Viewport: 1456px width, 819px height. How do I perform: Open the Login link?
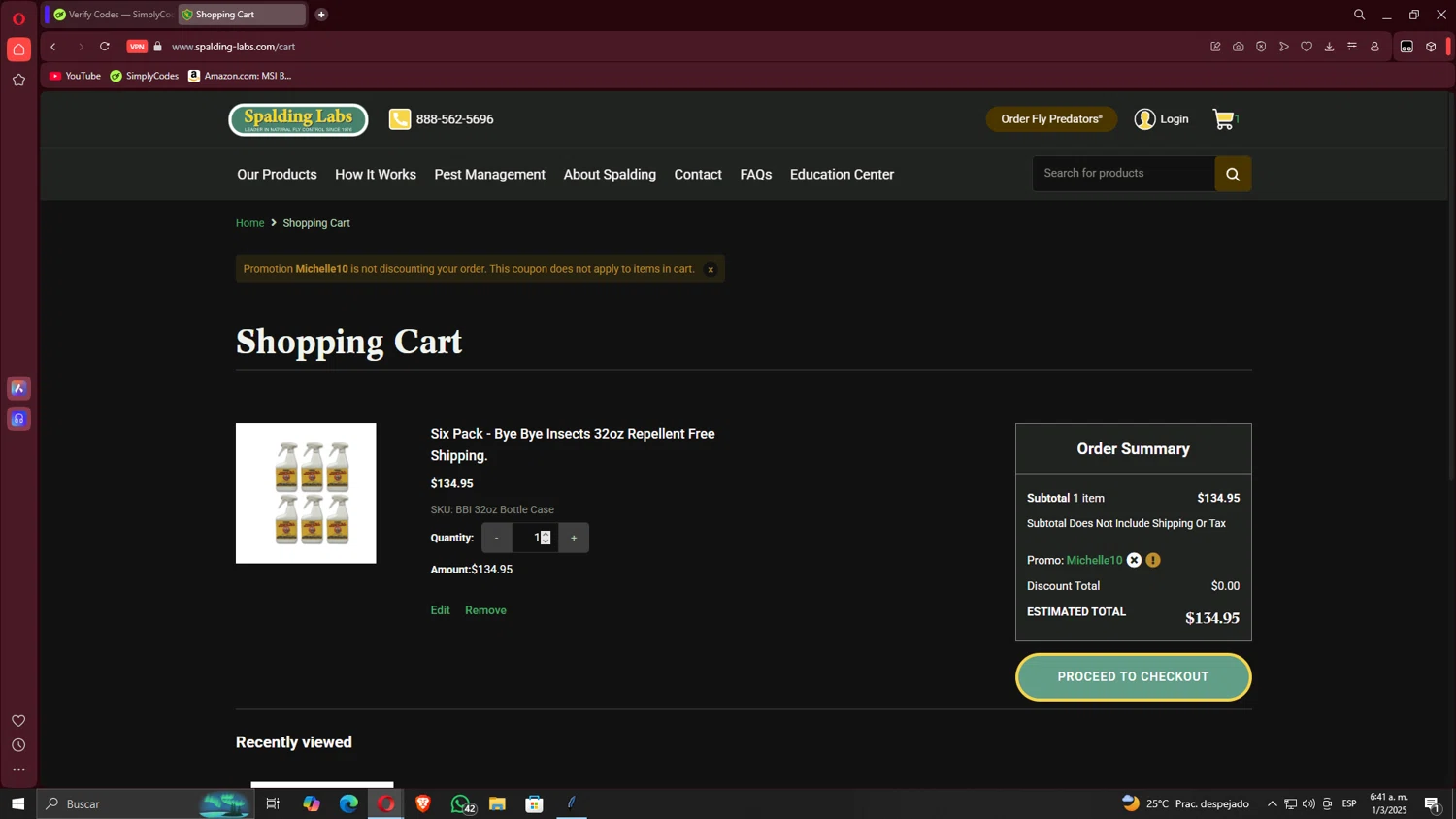click(1162, 119)
